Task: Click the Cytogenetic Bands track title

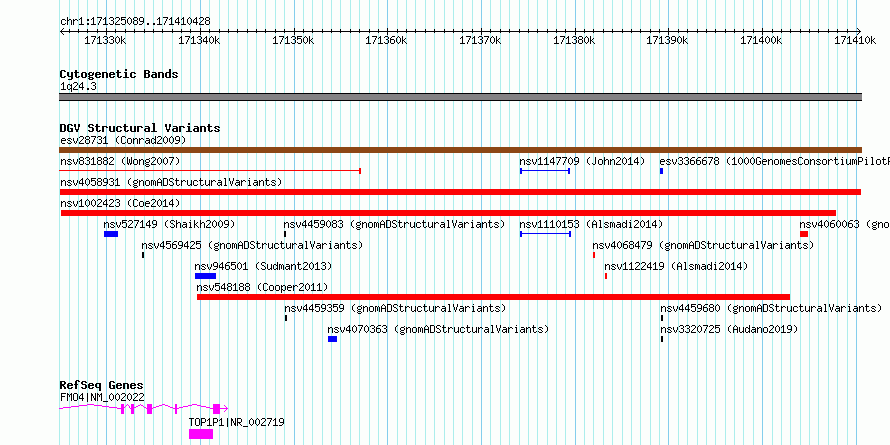Action: click(x=119, y=74)
